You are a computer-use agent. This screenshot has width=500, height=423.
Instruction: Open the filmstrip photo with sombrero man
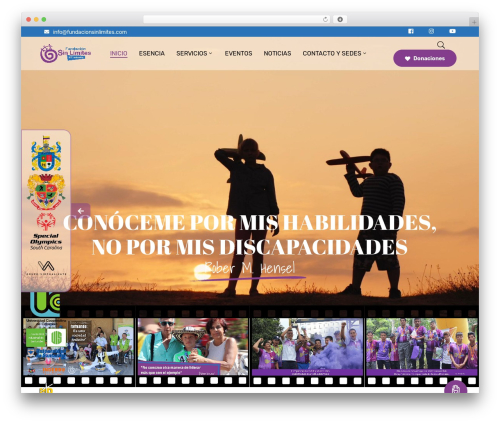193,347
